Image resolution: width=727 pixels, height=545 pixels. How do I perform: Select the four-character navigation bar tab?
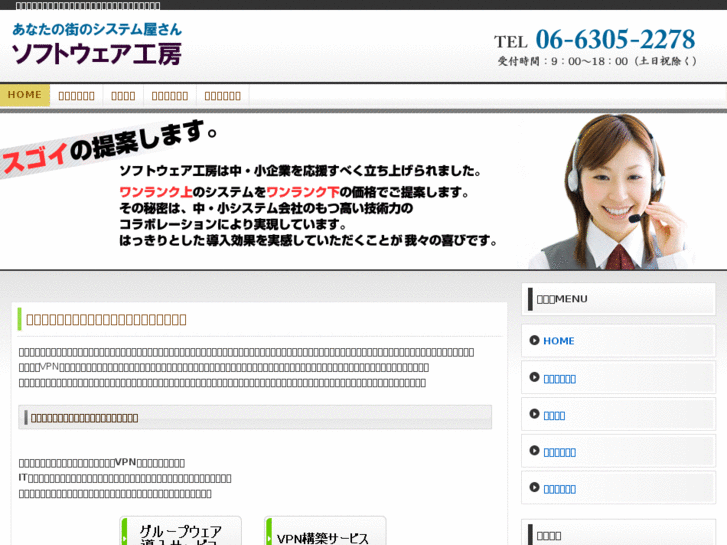tap(123, 96)
